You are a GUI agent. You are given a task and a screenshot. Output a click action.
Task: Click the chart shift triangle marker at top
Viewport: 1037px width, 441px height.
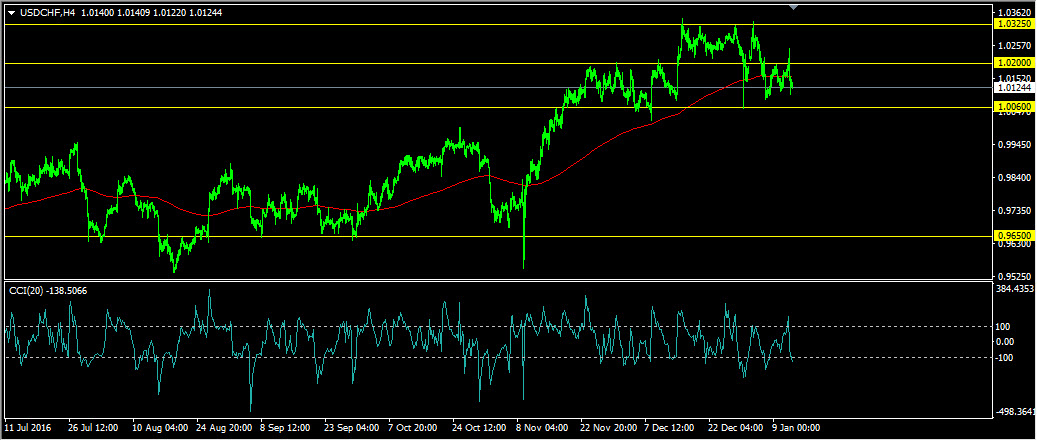[794, 7]
